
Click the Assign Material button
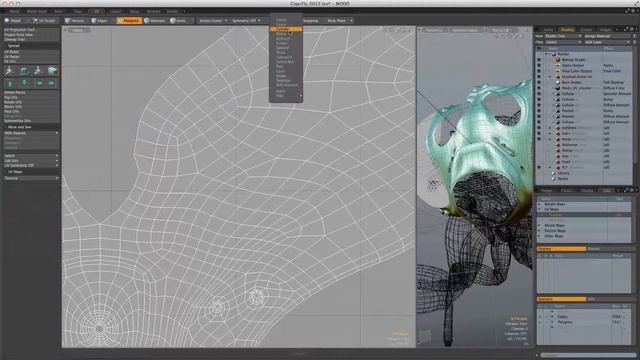tap(607, 36)
